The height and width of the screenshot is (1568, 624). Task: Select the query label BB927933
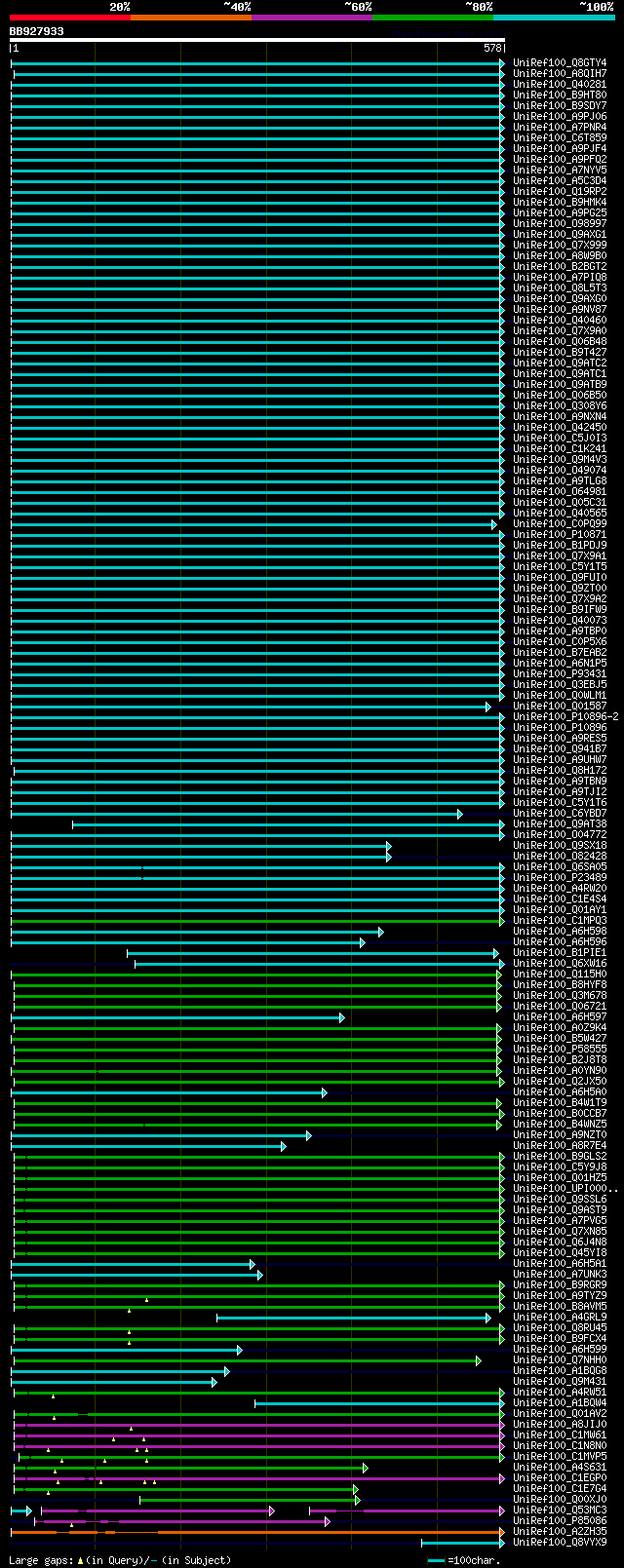click(37, 31)
